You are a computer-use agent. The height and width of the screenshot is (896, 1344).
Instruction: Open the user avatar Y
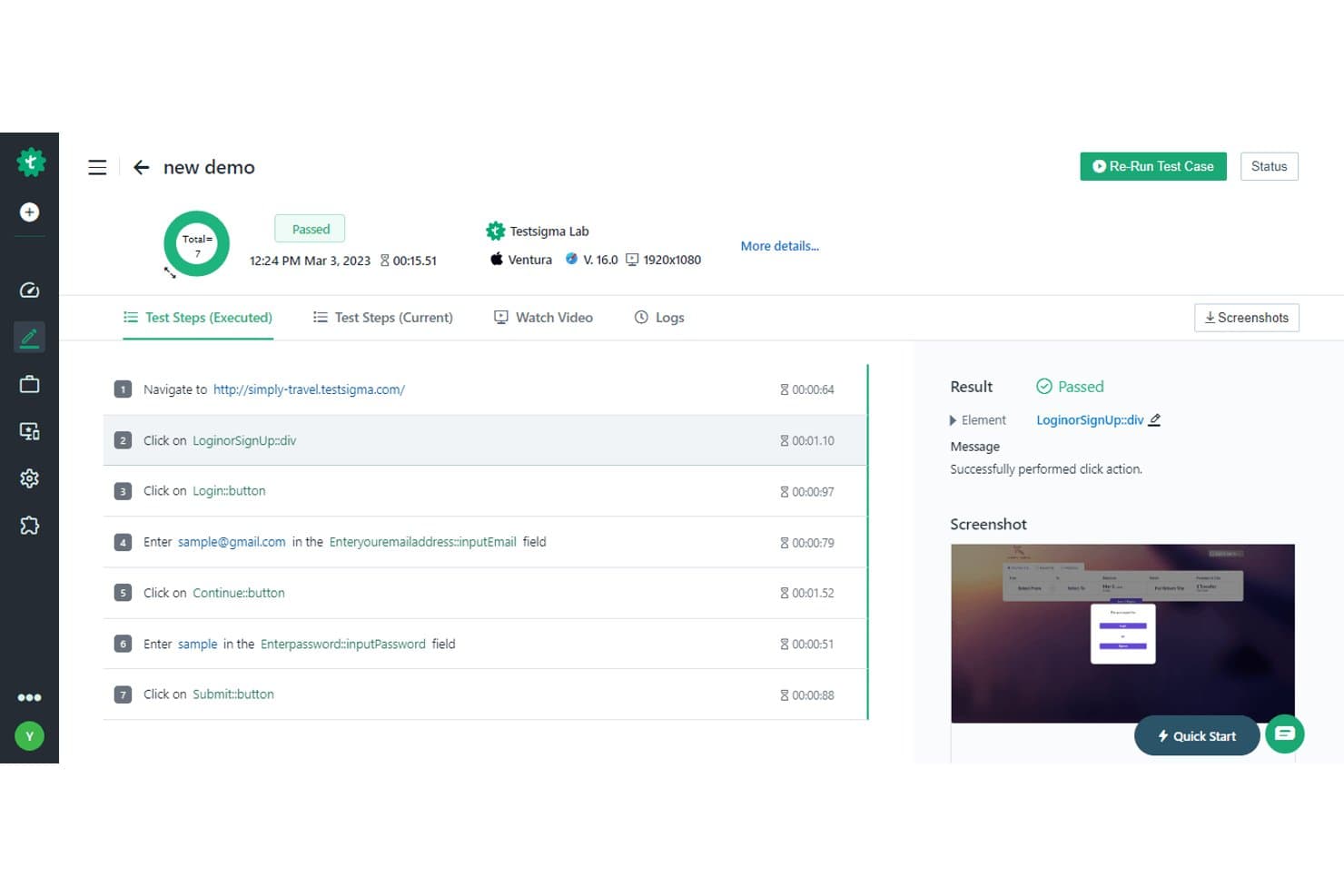30,736
